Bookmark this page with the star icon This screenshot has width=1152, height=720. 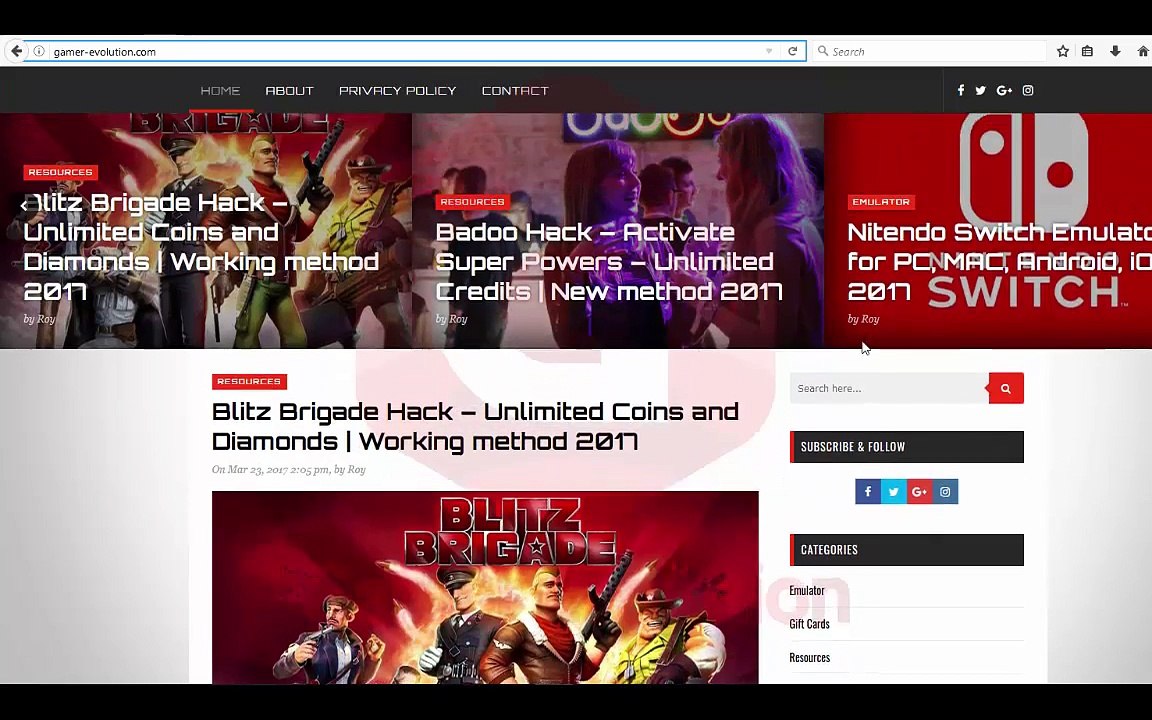click(1062, 51)
